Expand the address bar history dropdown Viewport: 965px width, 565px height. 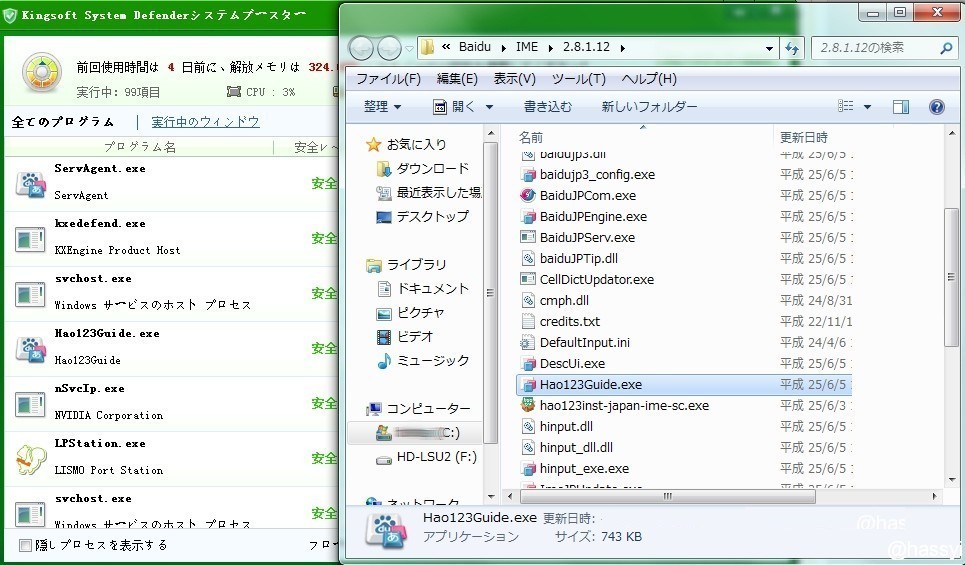[769, 48]
